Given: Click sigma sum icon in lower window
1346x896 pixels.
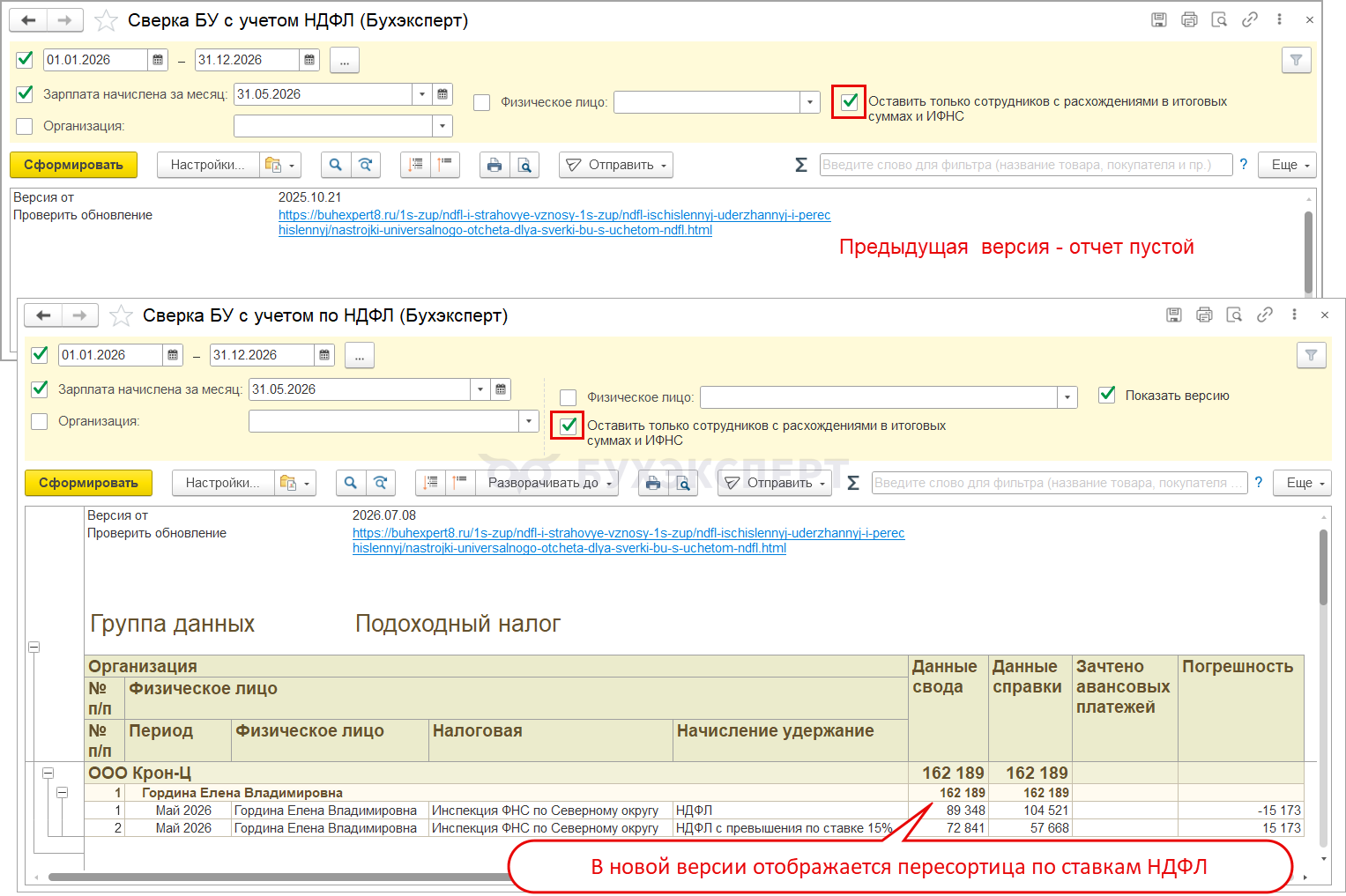Looking at the screenshot, I should 852,483.
